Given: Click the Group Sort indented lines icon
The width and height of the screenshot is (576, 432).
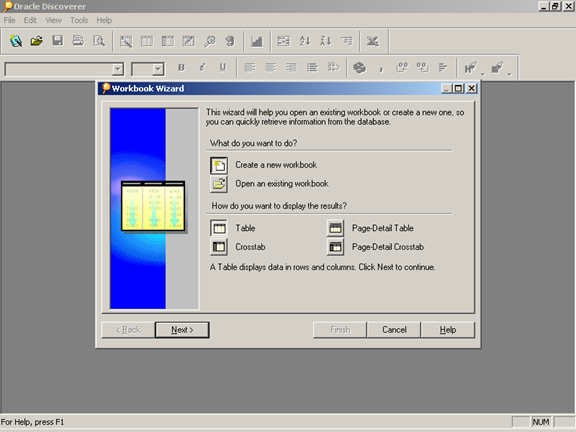Looking at the screenshot, I should tap(346, 41).
